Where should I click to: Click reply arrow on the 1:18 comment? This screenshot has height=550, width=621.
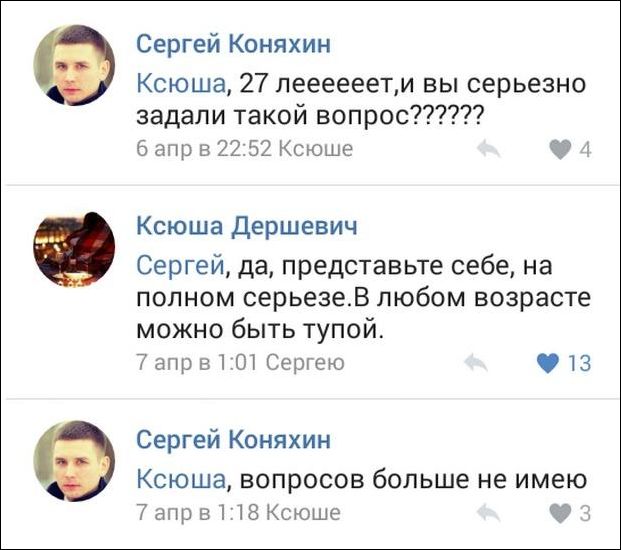(488, 514)
